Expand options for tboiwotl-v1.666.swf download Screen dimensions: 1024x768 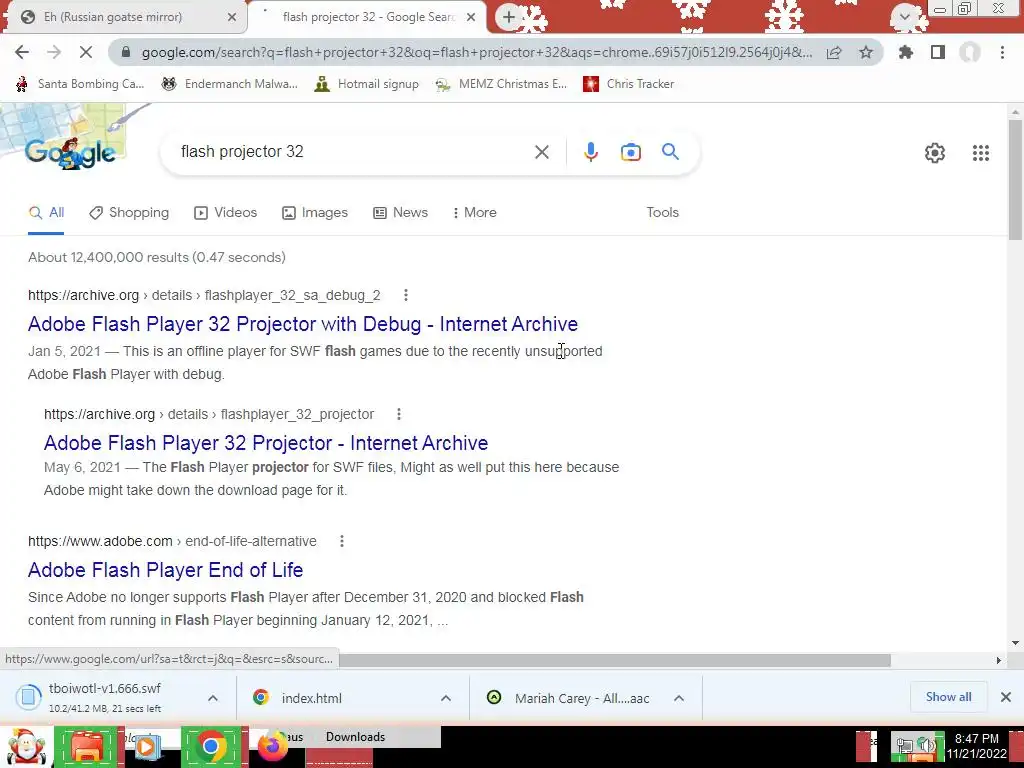click(213, 698)
